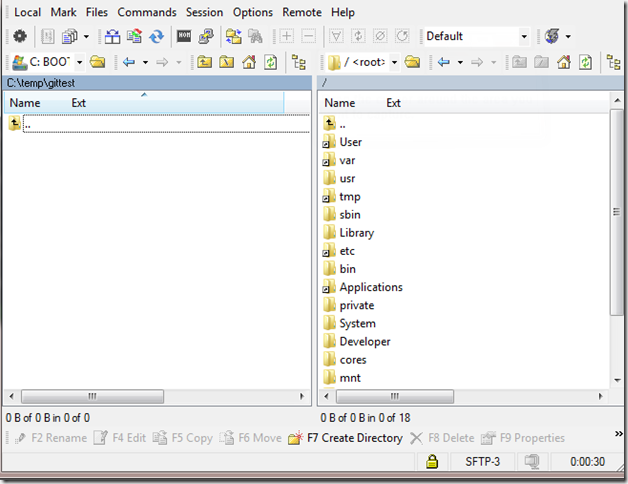Toggle local directory tree icon
Image resolution: width=628 pixels, height=484 pixels.
(299, 62)
